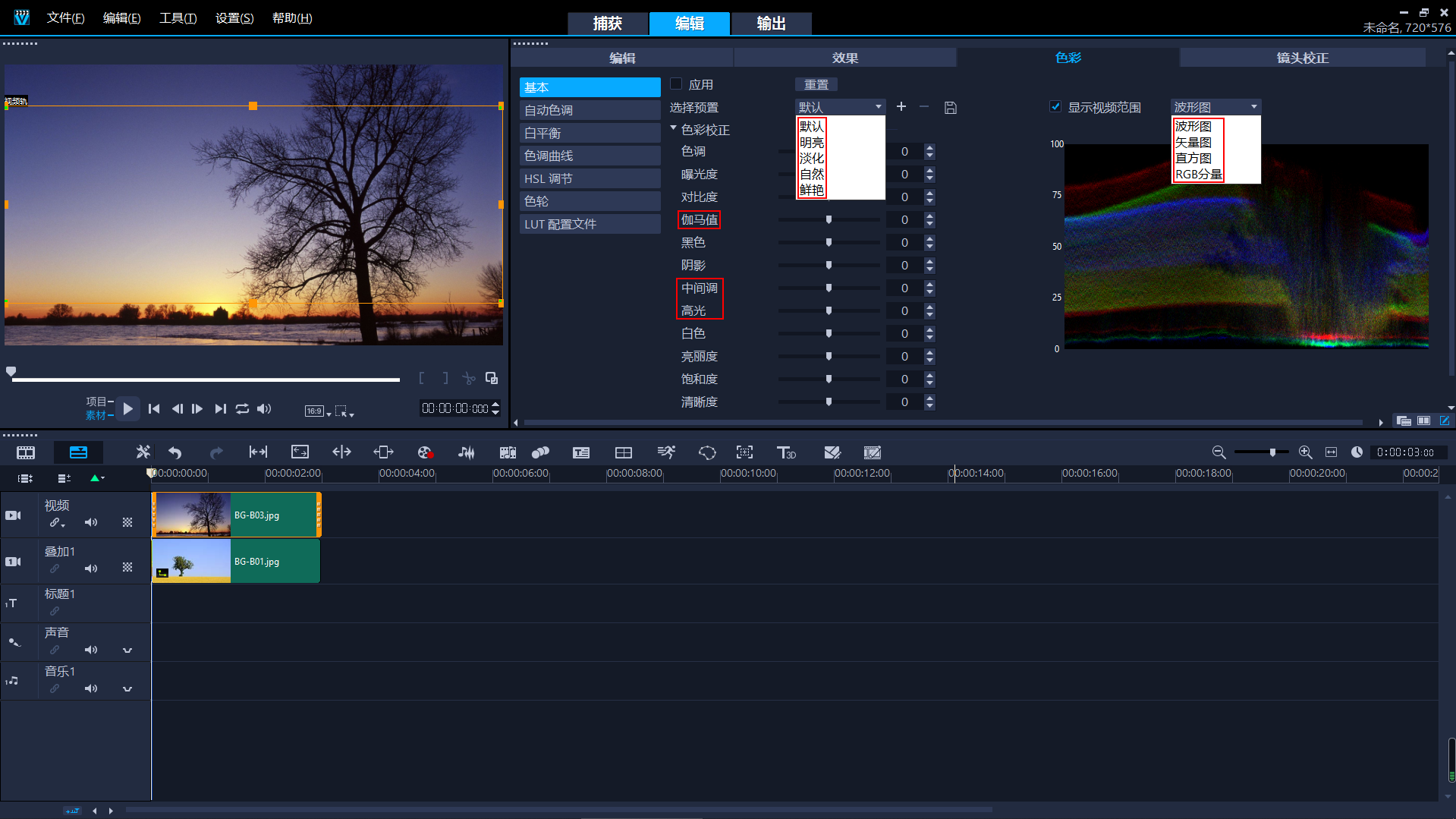Screen dimensions: 1456x819
Task: Select the BG-B03.jpg clip
Action: (x=237, y=515)
